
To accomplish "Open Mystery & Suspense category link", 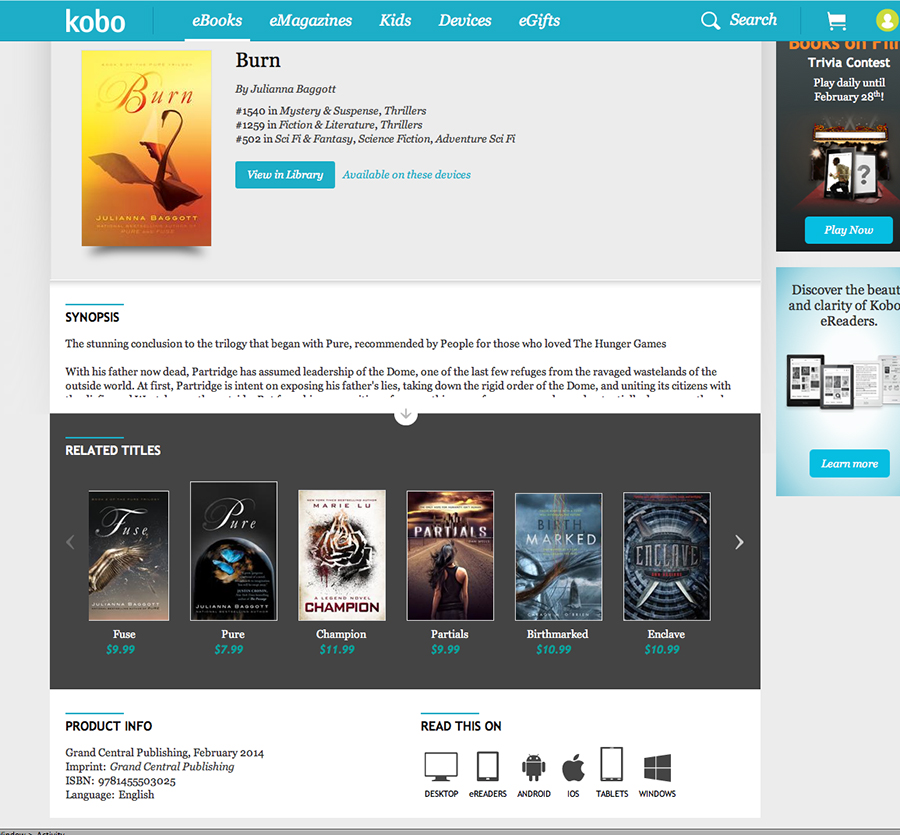I will pyautogui.click(x=329, y=111).
